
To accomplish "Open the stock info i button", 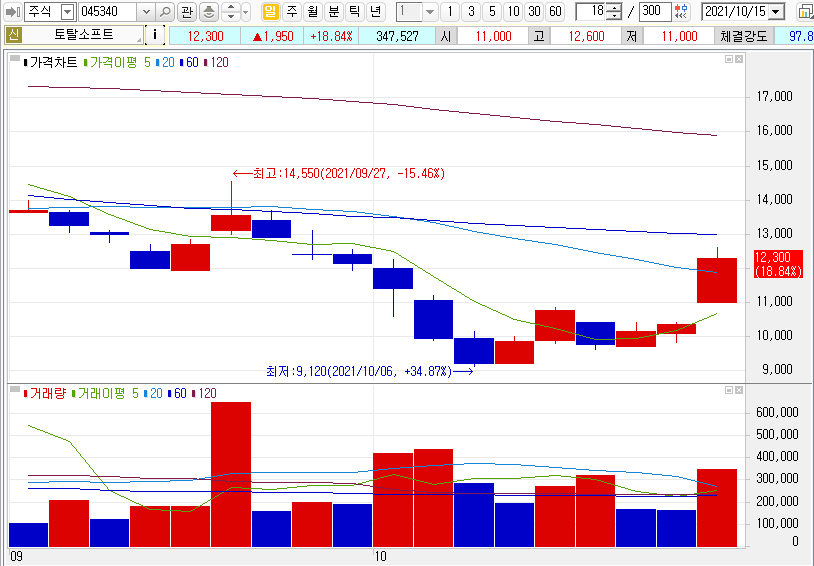I will point(155,35).
